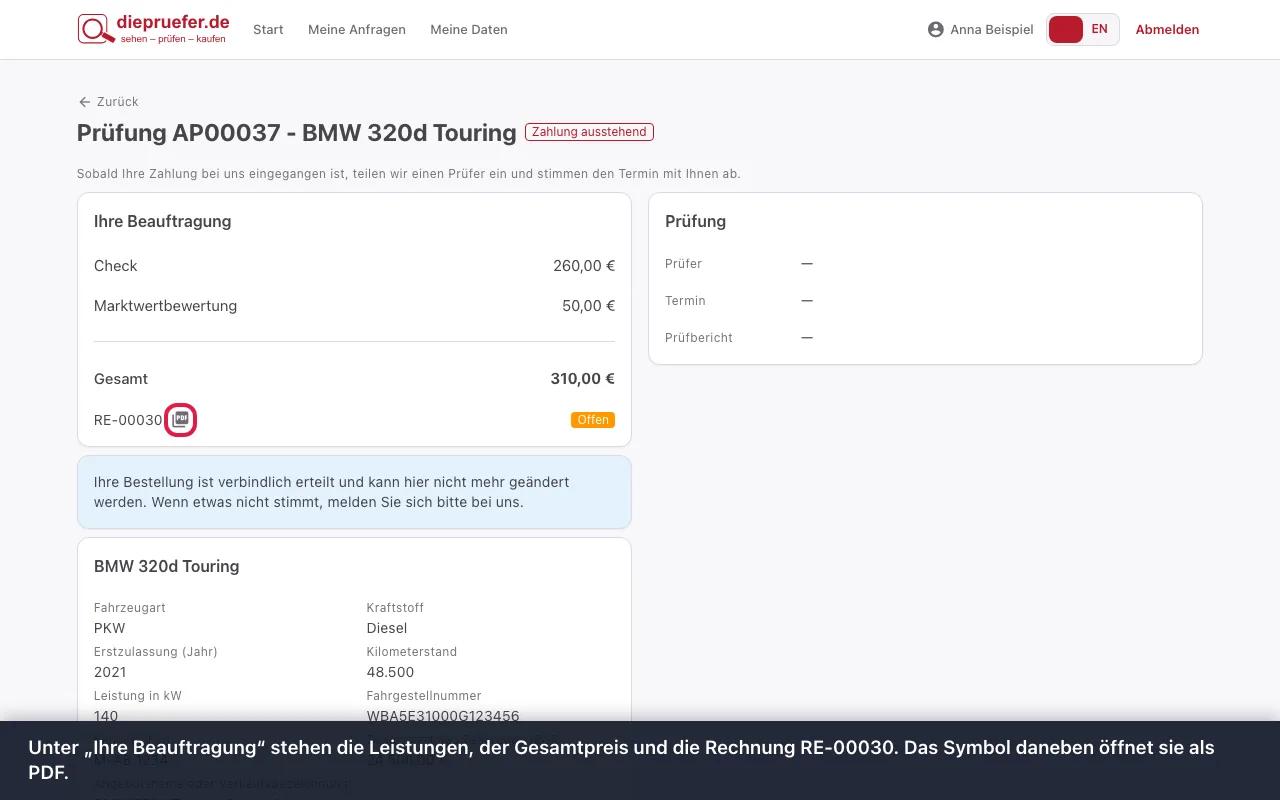Viewport: 1280px width, 800px height.
Task: Click the Marktwertbewertung price 50,00 €
Action: 588,306
